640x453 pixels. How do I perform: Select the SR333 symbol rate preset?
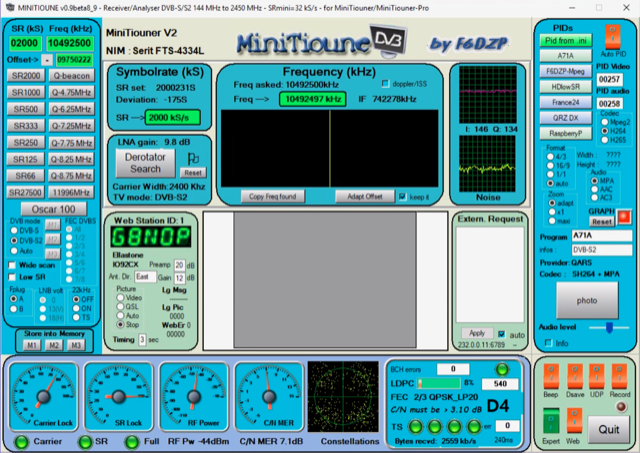point(26,126)
